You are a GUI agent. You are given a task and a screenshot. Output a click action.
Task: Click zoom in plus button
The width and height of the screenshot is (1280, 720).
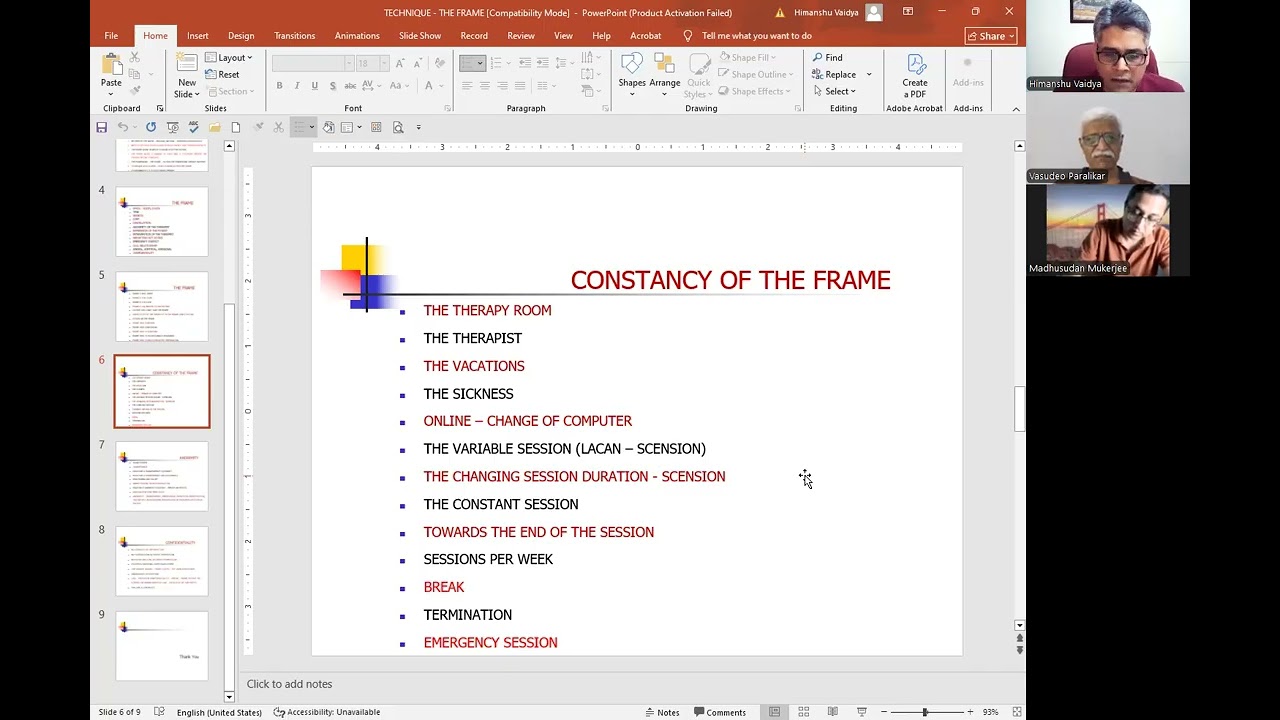(969, 712)
